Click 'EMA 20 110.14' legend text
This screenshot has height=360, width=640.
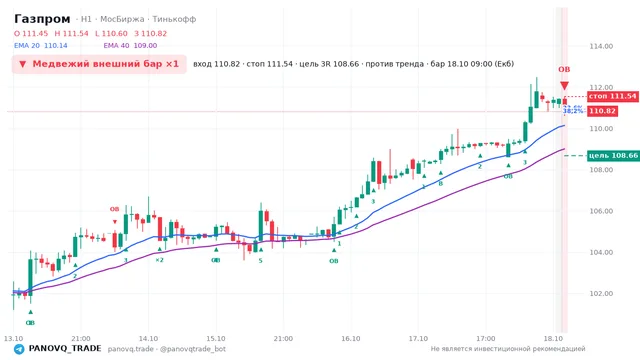pos(41,46)
